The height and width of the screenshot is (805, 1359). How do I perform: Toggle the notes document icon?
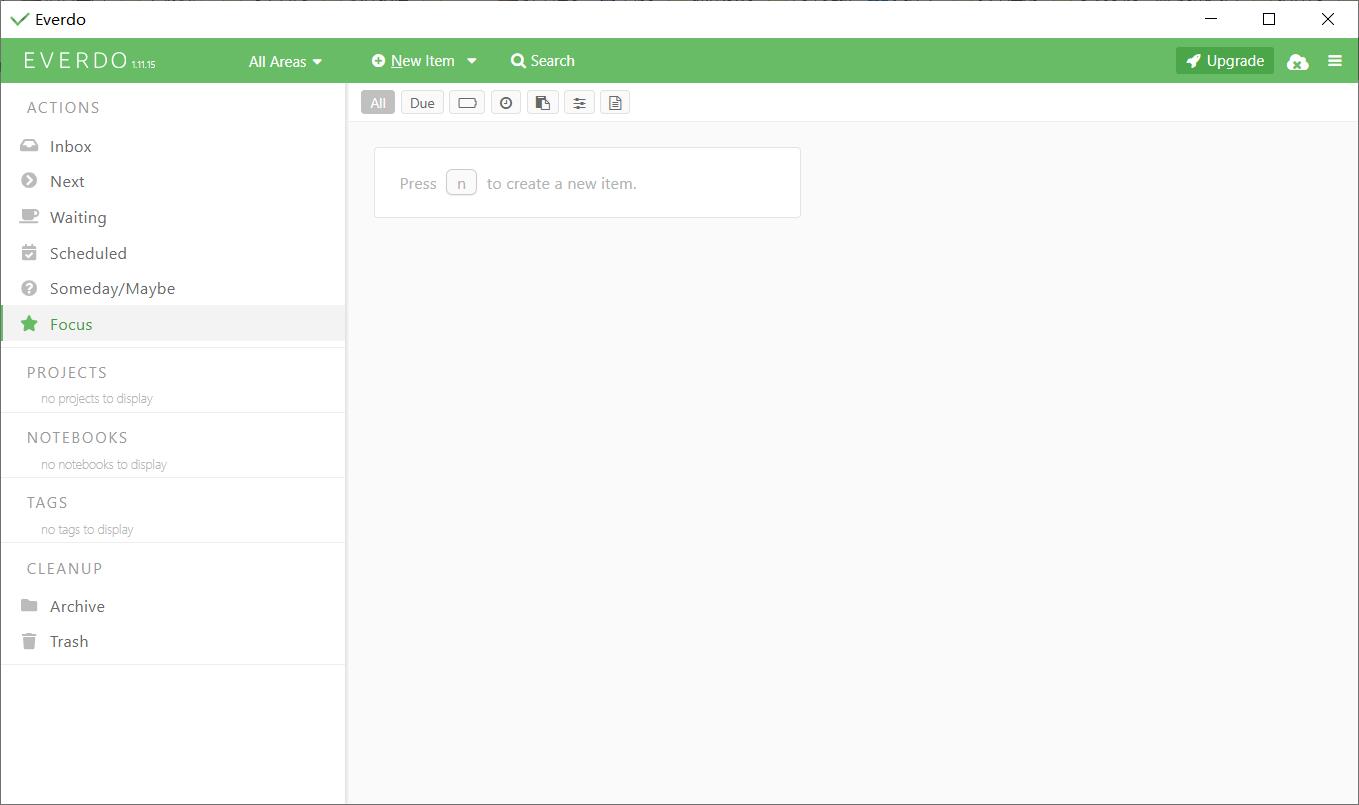click(615, 103)
